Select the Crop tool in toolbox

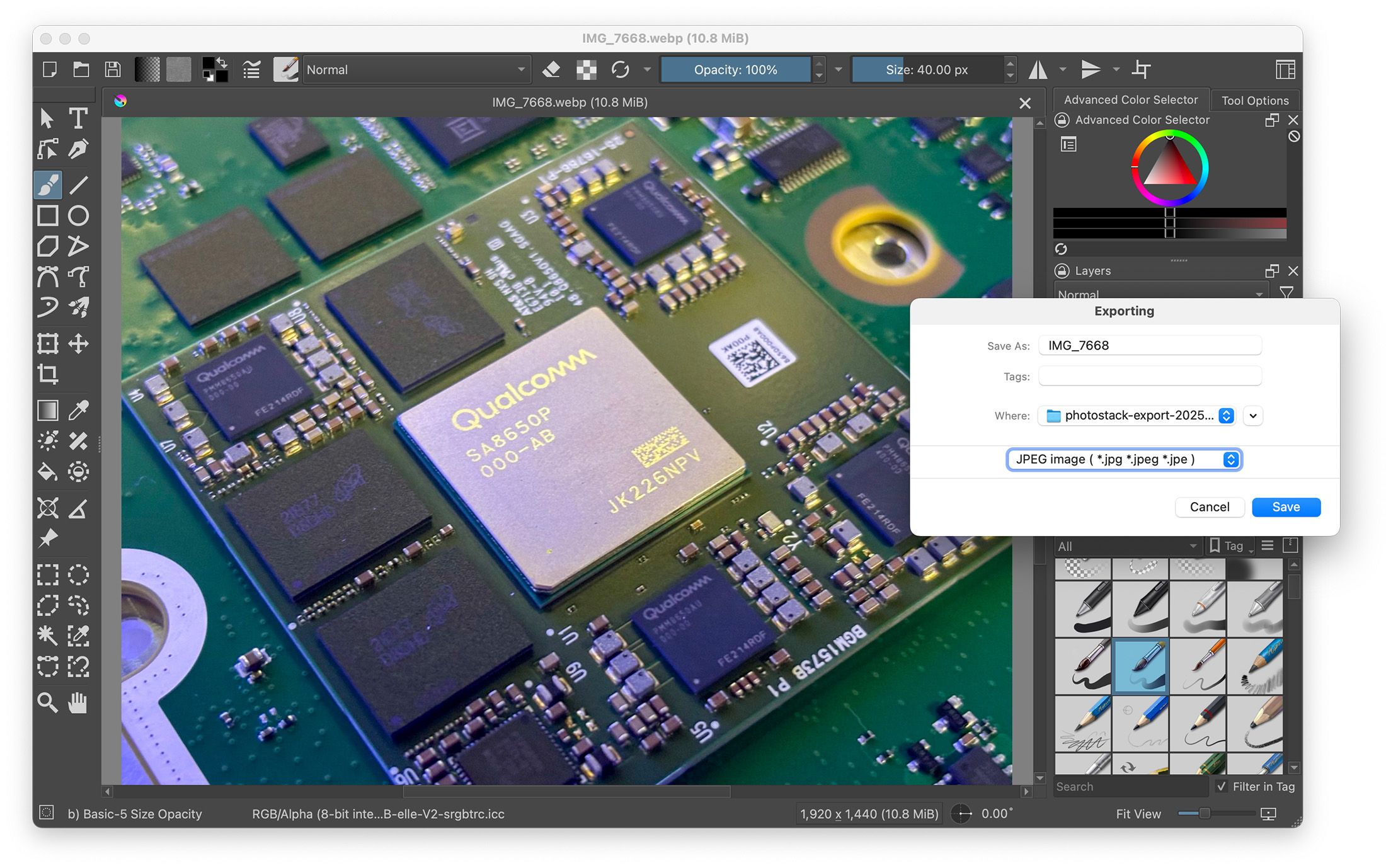tap(48, 374)
